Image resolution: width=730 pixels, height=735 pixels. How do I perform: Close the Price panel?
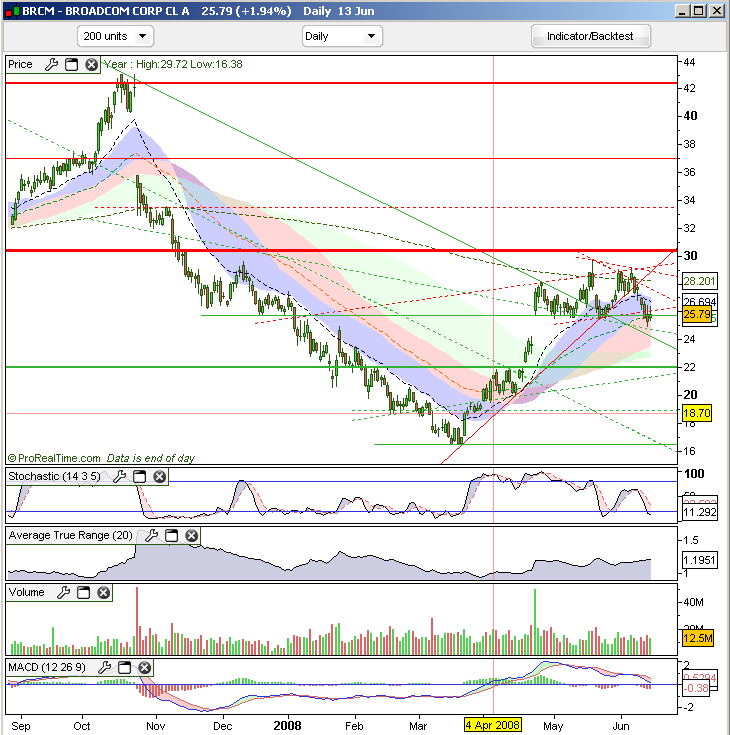pos(91,64)
